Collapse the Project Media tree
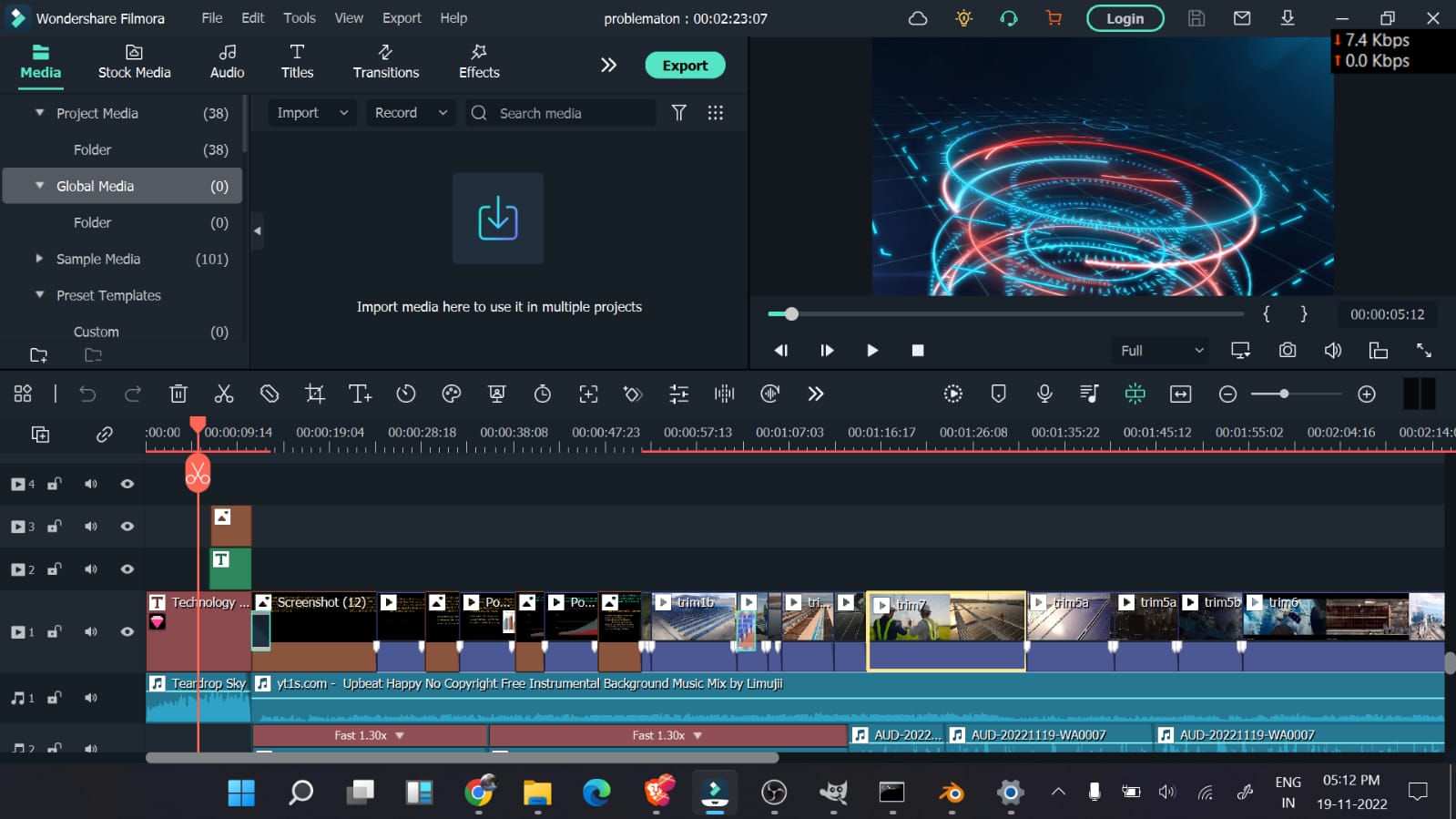 39,113
